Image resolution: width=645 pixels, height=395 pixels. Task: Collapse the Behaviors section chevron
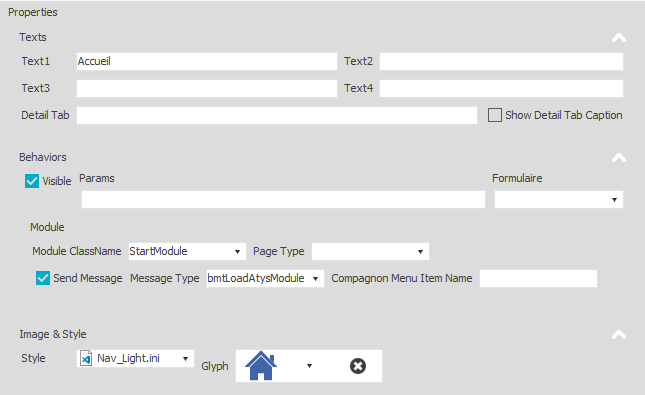pos(619,158)
